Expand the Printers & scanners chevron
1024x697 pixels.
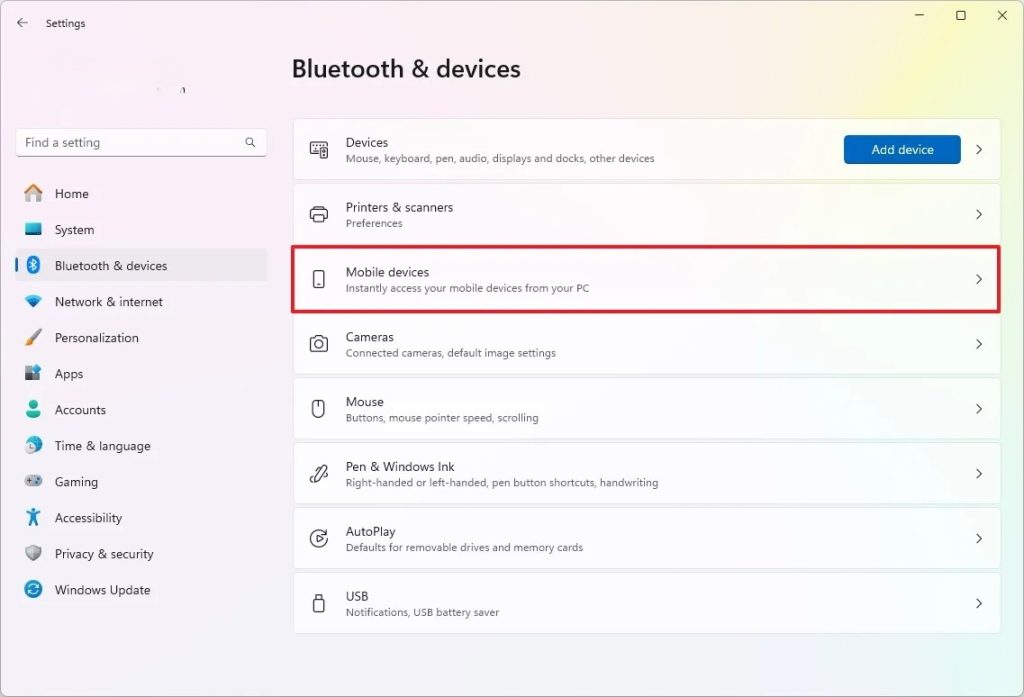click(979, 214)
